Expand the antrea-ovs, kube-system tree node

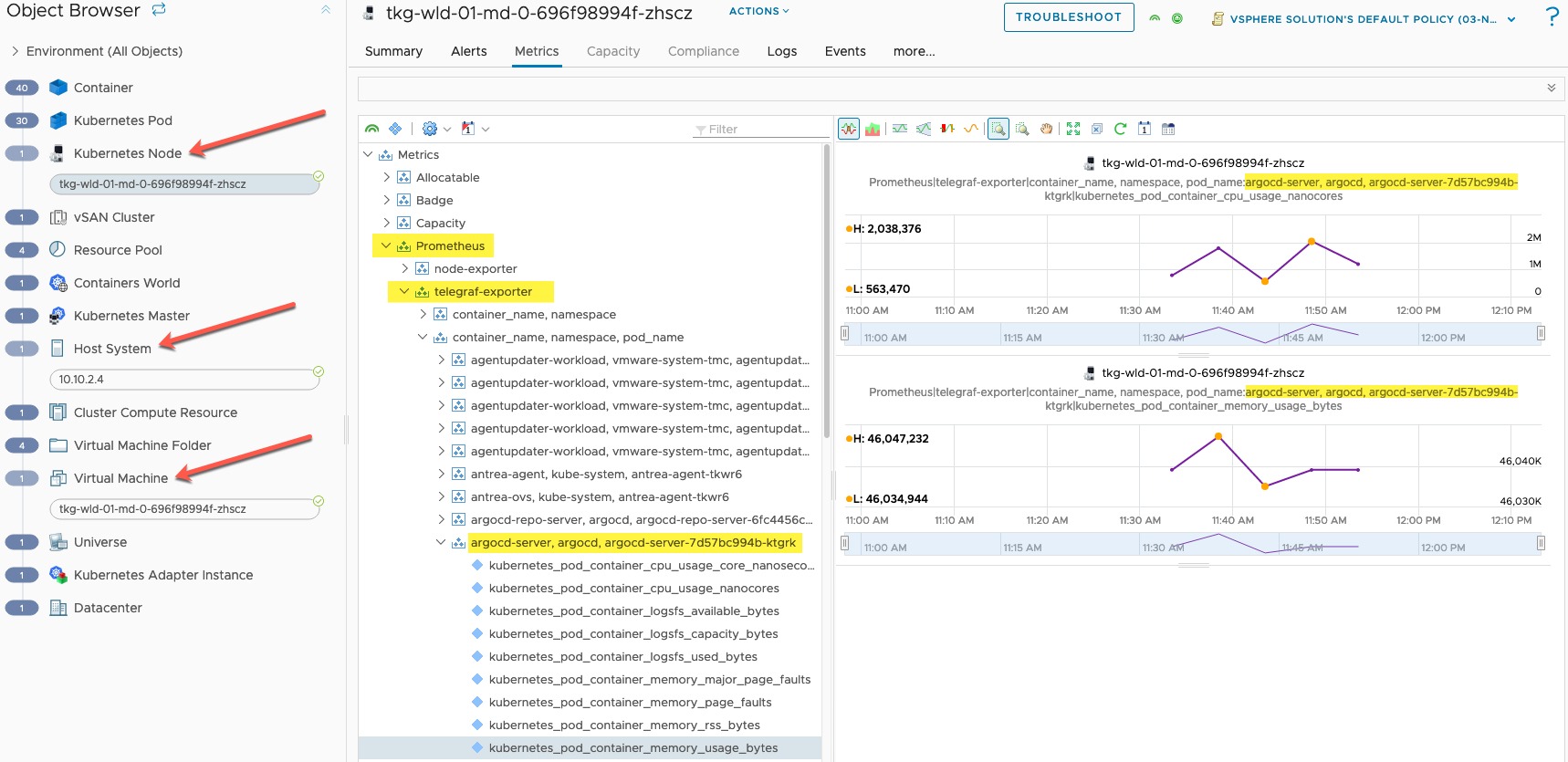click(441, 496)
